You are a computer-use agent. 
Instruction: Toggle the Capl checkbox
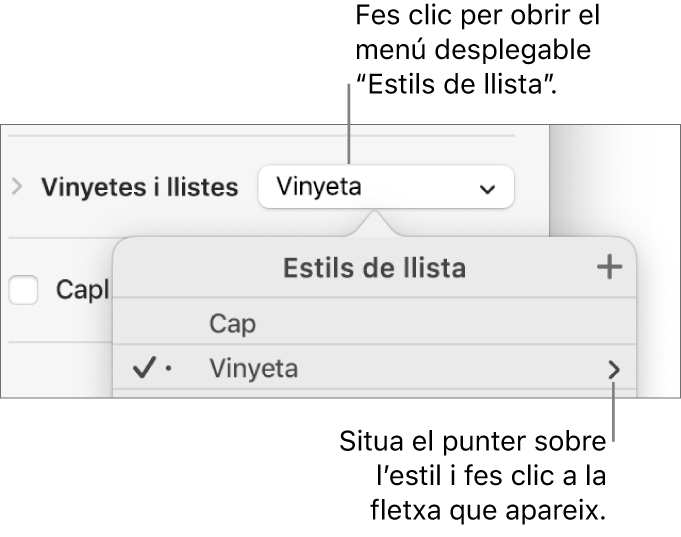tap(23, 289)
